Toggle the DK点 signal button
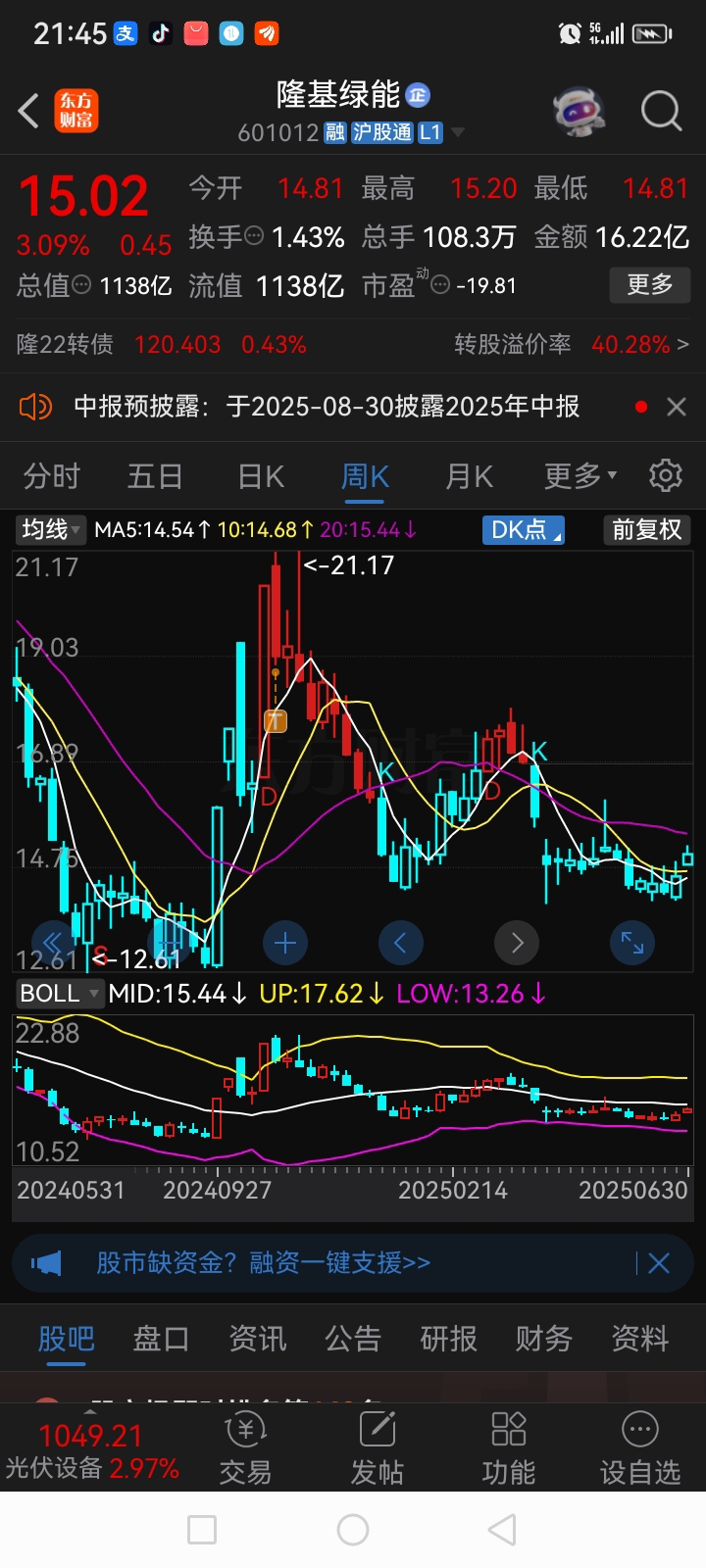Image resolution: width=706 pixels, height=1568 pixels. click(523, 530)
